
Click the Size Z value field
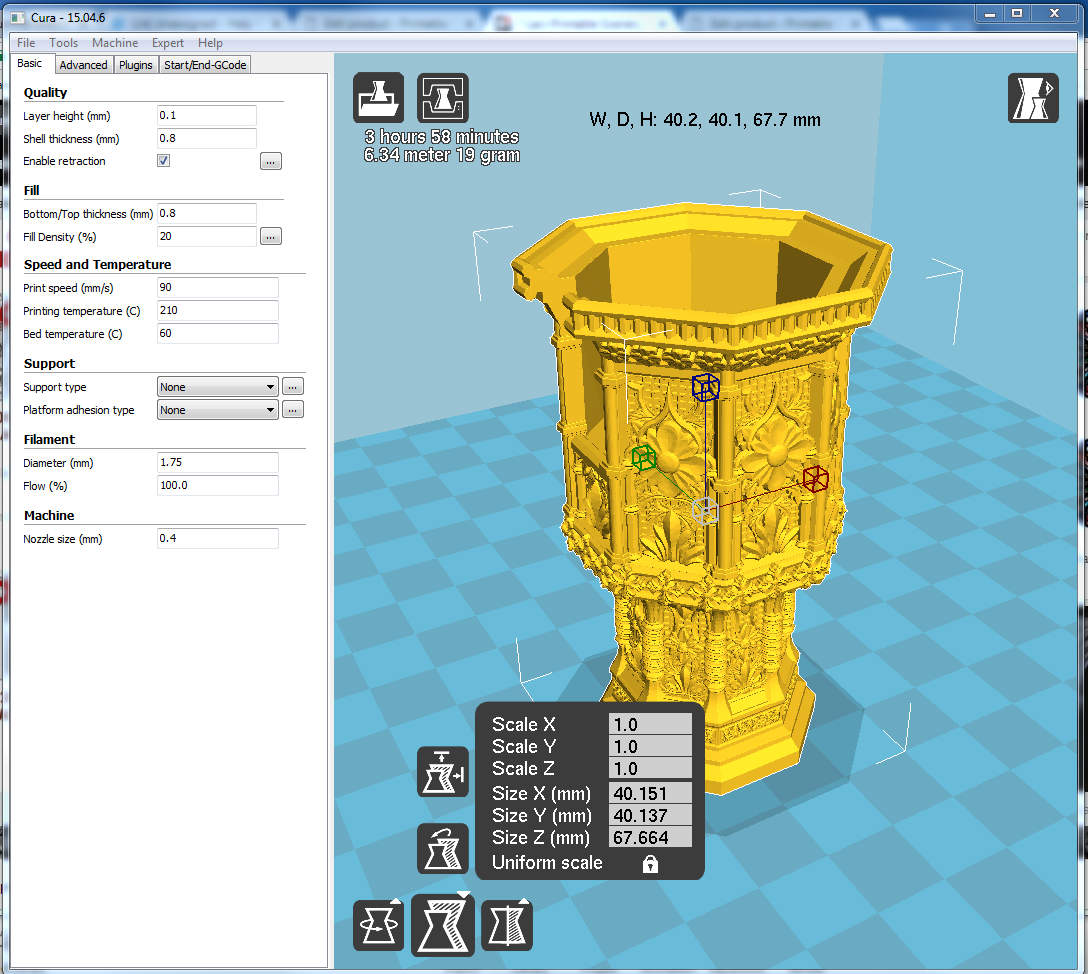point(650,838)
